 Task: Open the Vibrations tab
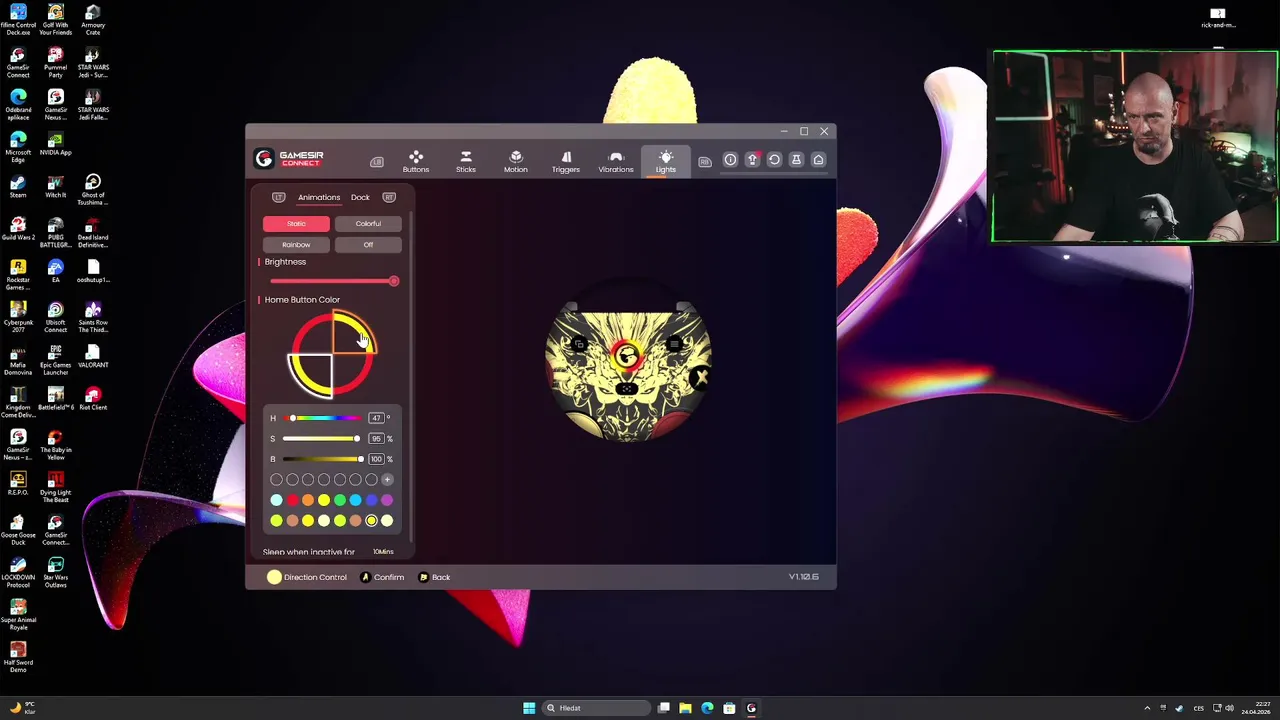click(x=616, y=161)
